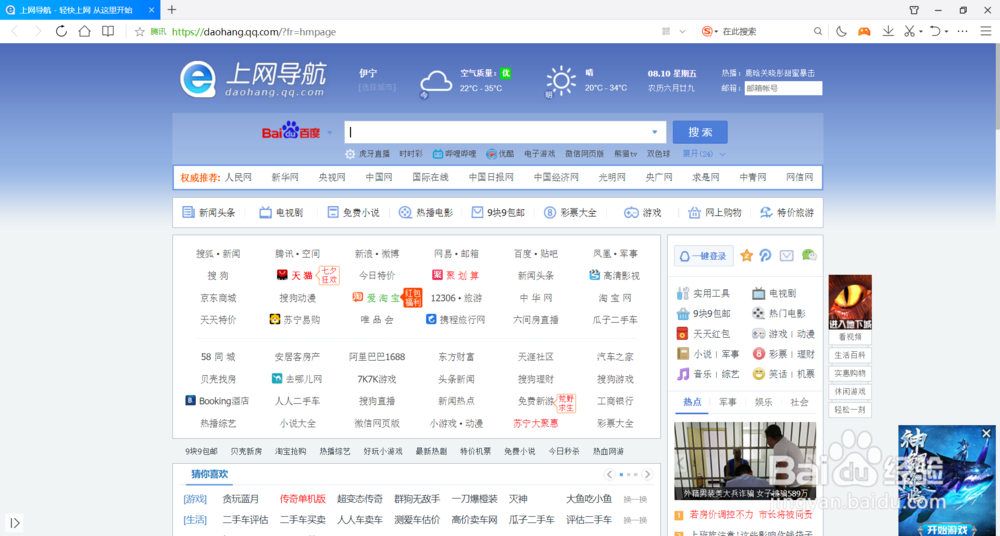Open the skin shirt icon in title bar
Viewport: 1000px width, 536px height.
click(x=914, y=10)
